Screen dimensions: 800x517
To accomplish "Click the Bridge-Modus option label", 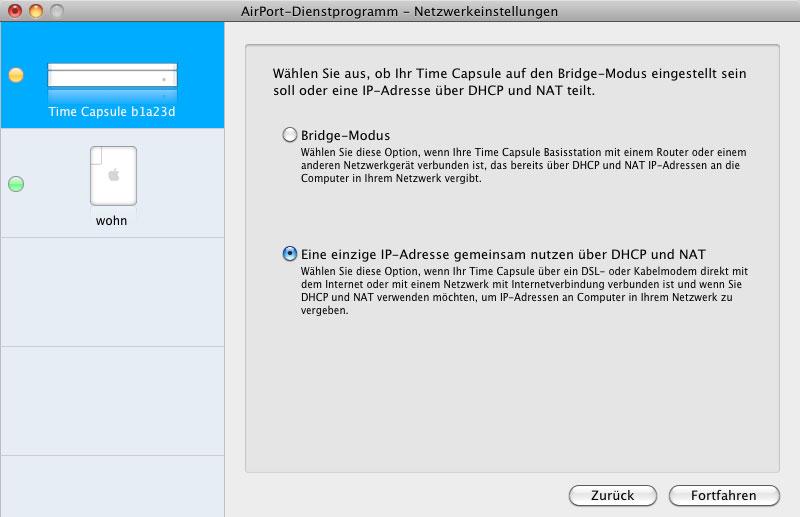I will (345, 135).
